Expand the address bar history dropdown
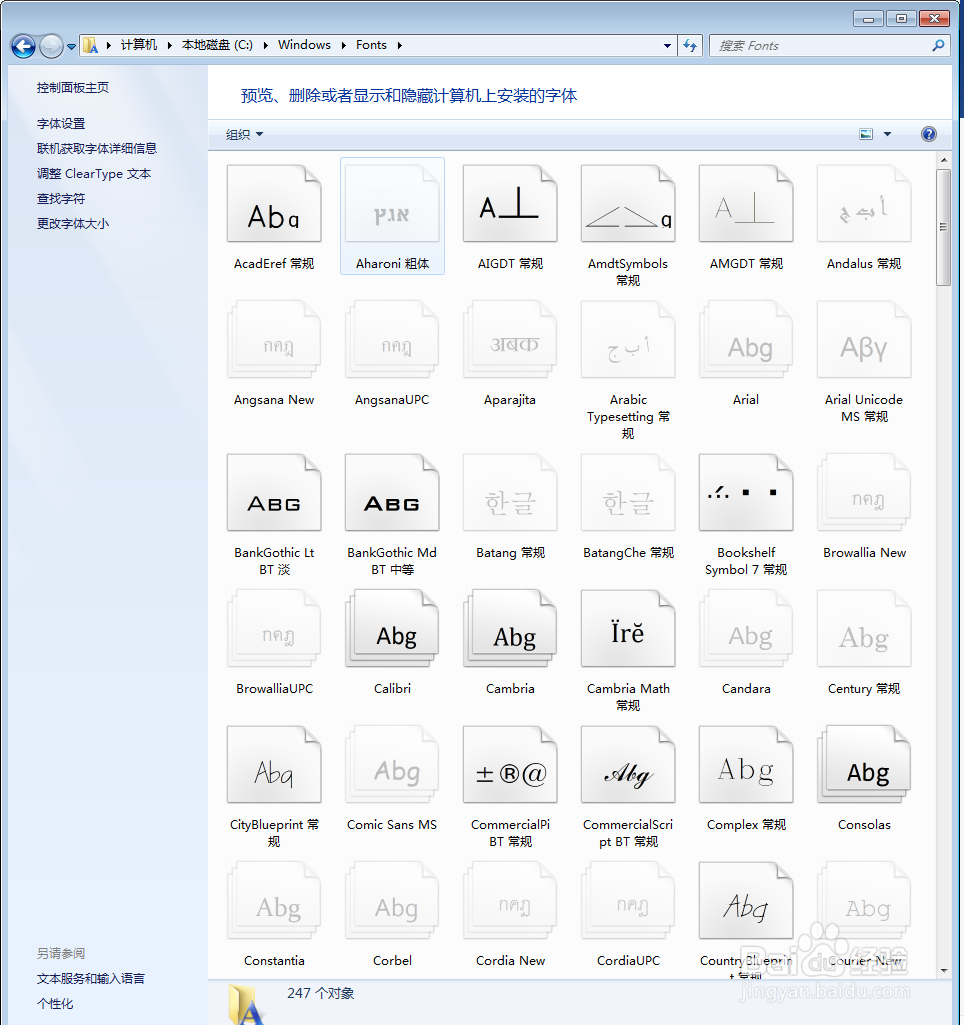 coord(667,46)
